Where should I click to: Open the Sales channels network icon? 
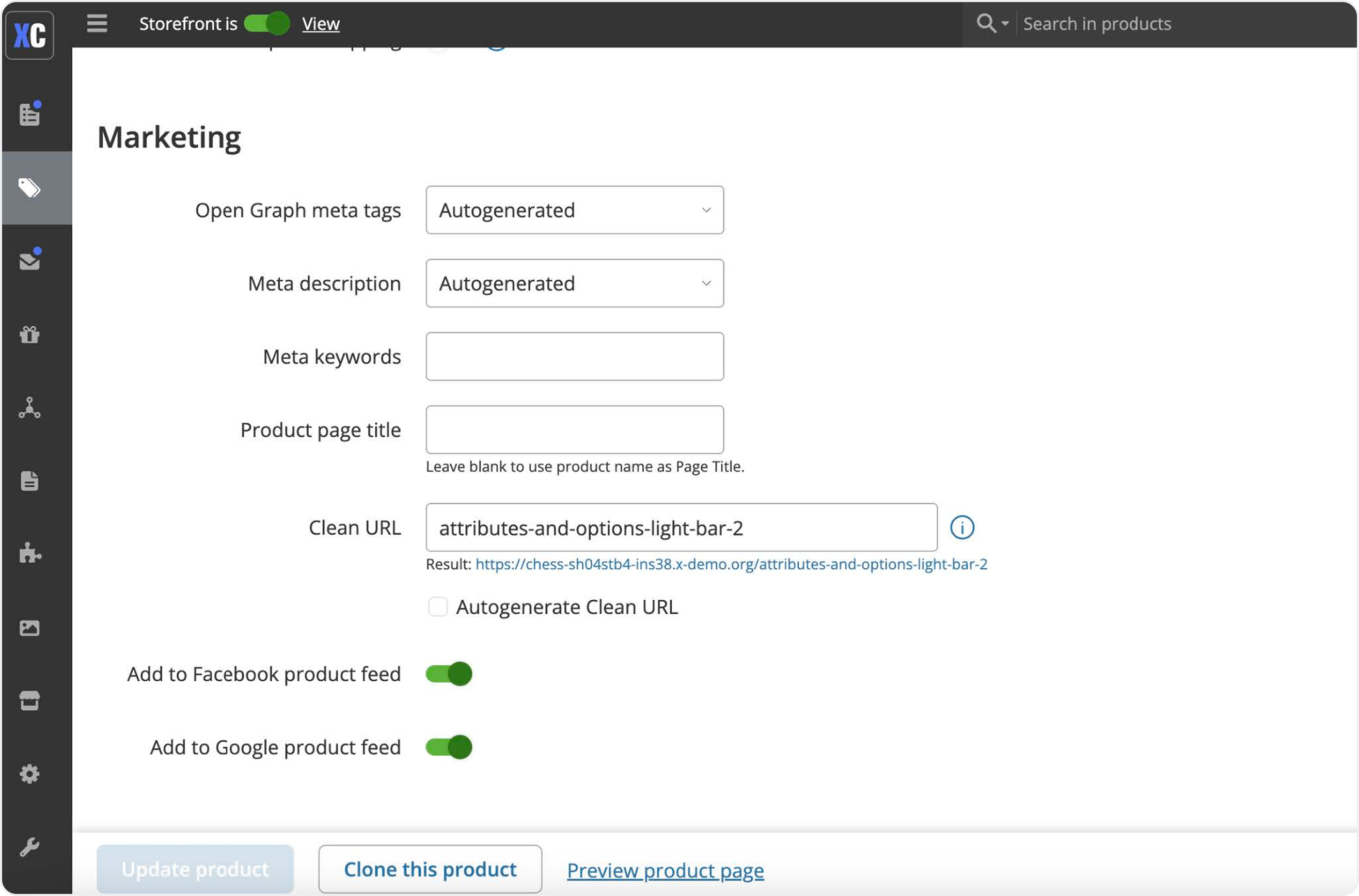point(30,408)
